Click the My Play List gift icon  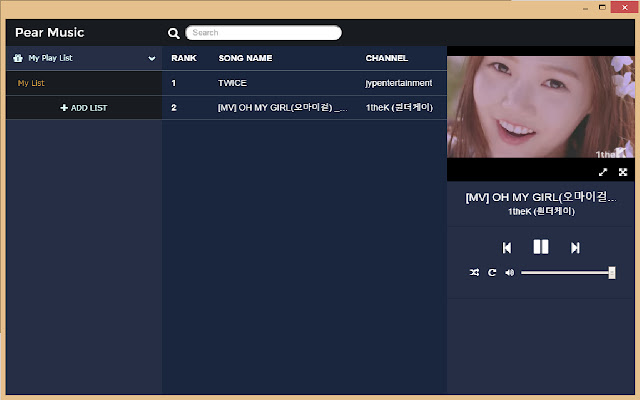pos(18,58)
